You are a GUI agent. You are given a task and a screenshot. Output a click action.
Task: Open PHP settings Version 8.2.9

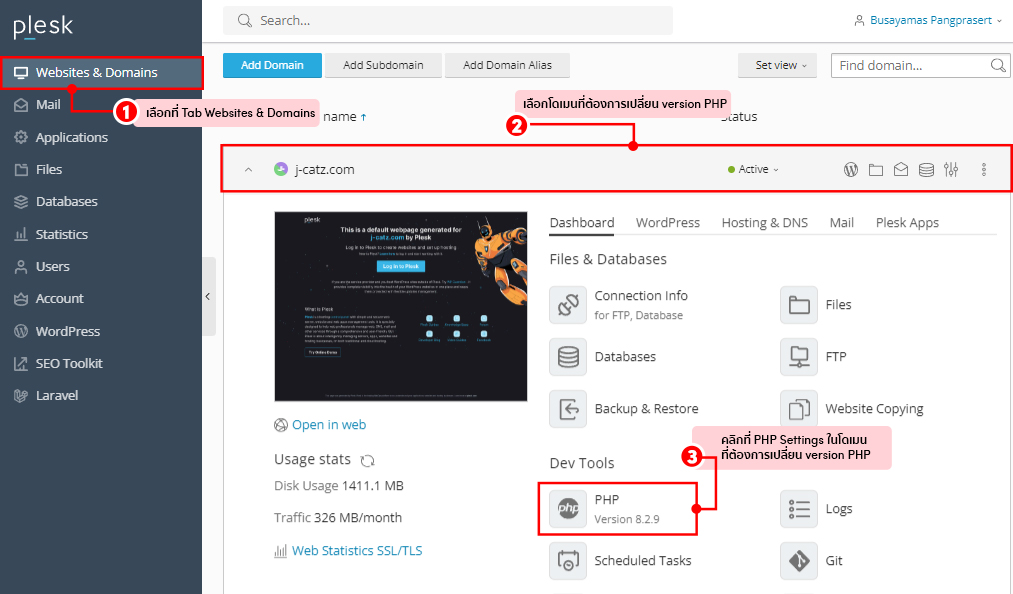click(605, 509)
